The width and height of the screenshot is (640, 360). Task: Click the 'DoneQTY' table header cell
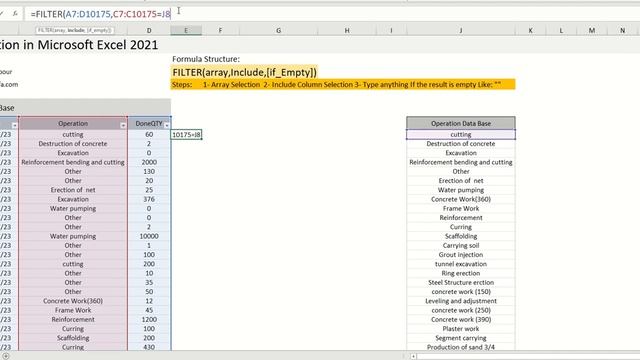(149, 123)
